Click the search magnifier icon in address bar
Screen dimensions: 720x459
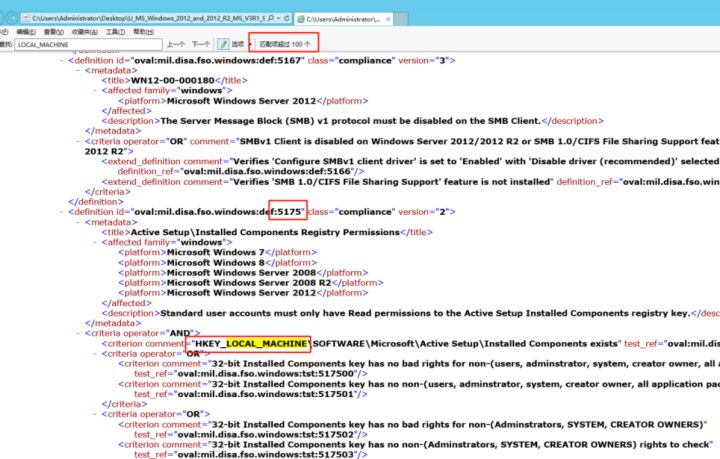[271, 18]
